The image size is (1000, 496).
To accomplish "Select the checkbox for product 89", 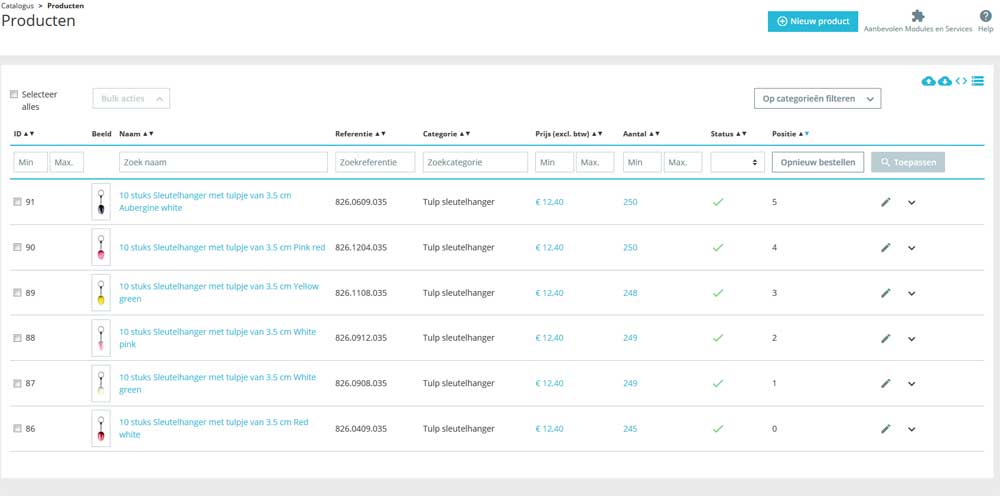I will click(x=17, y=293).
